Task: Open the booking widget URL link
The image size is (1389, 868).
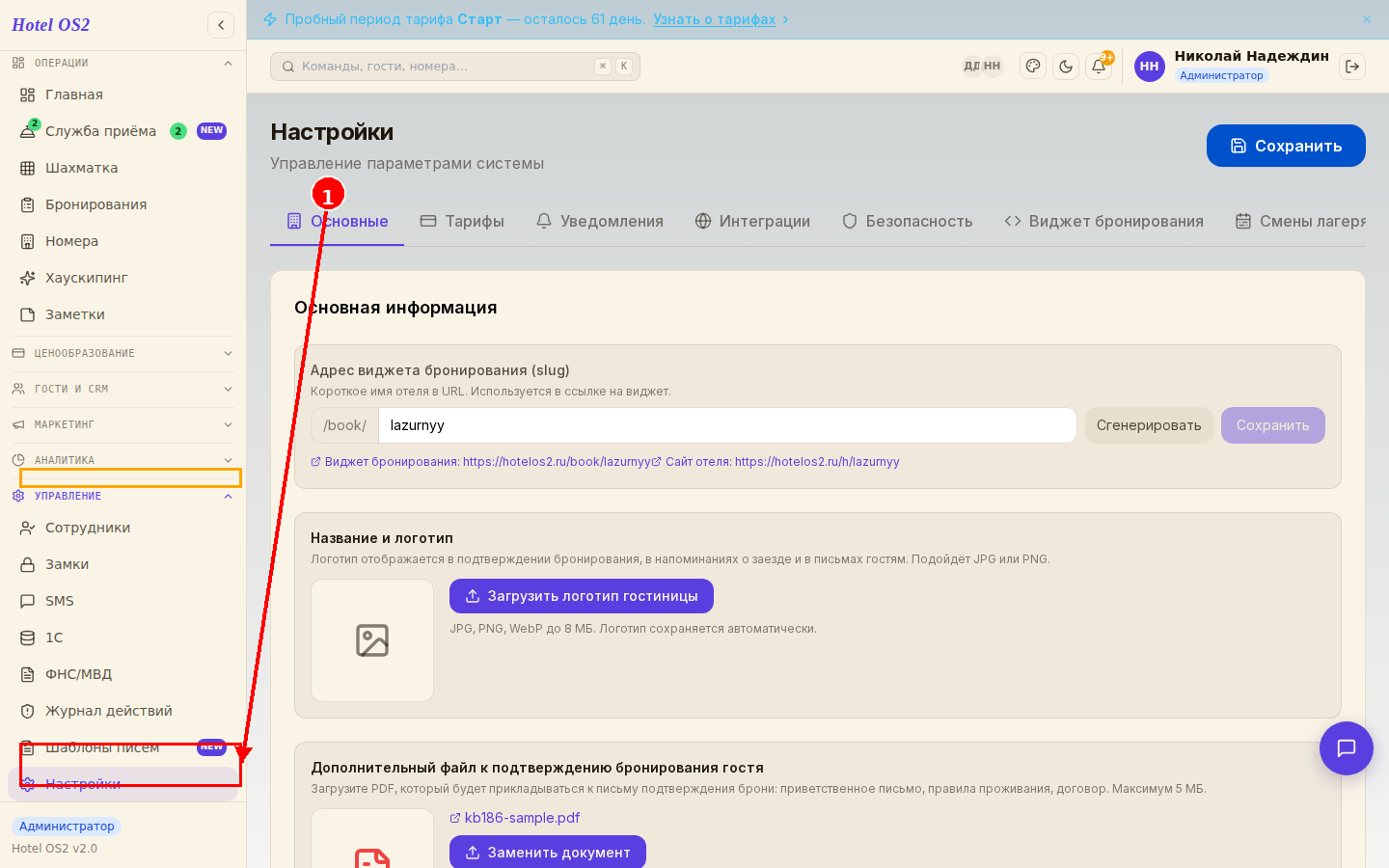Action: 480,462
